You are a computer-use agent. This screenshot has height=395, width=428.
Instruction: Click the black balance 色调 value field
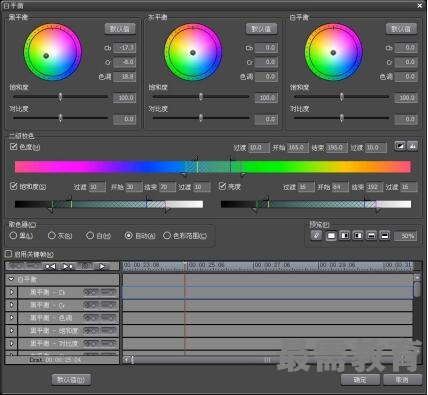click(x=125, y=77)
